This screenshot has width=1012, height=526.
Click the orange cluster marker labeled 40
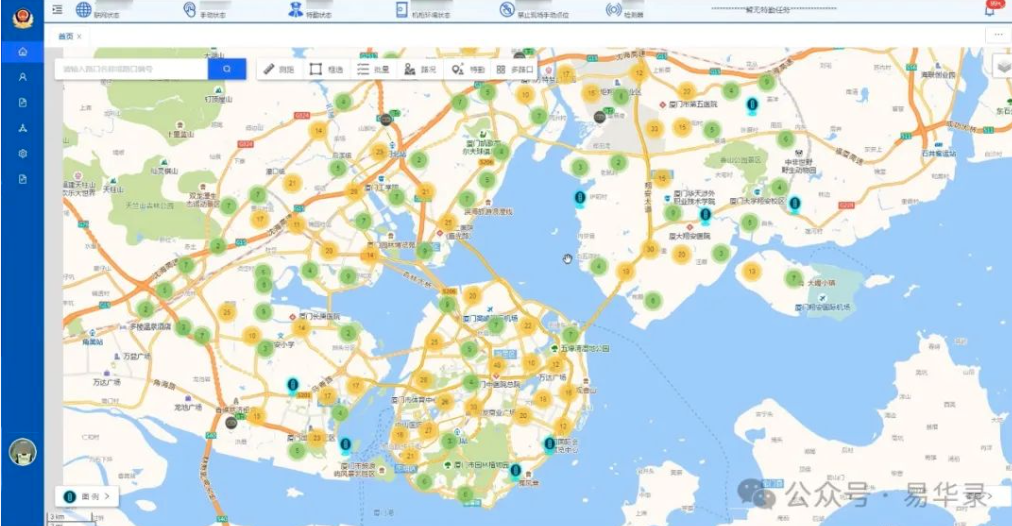click(x=496, y=365)
